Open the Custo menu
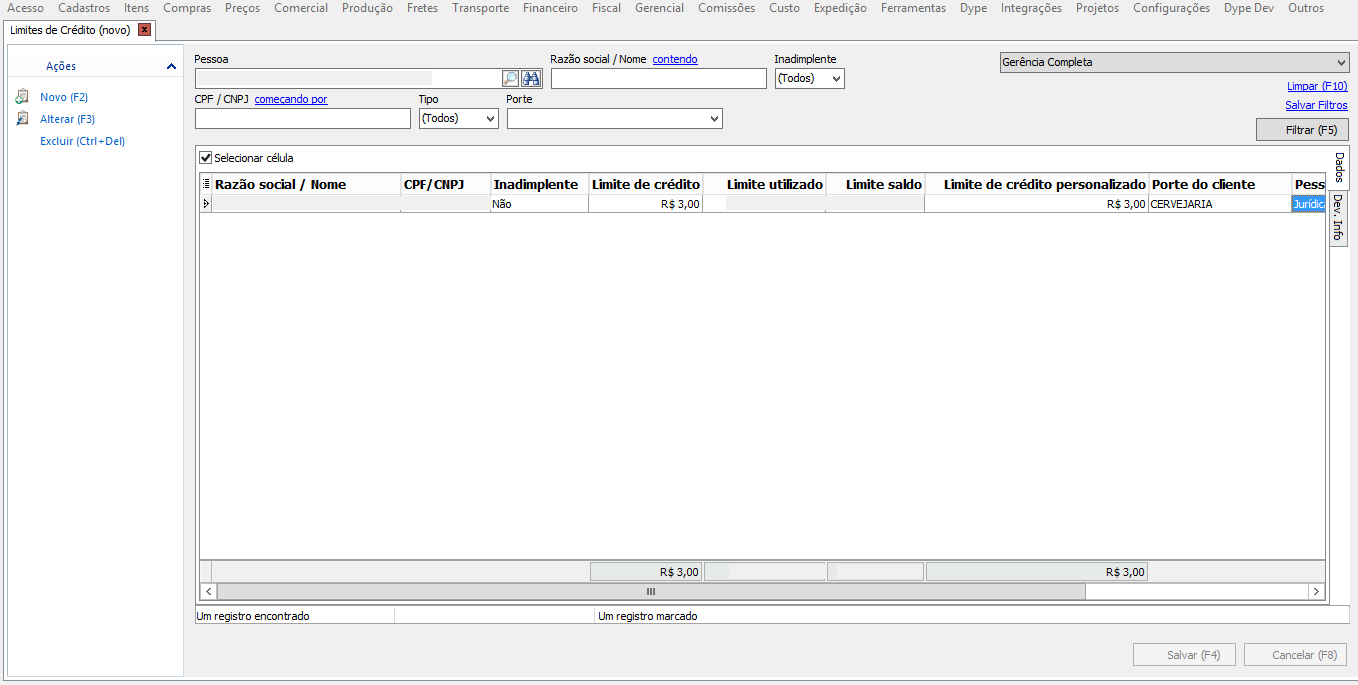1358x685 pixels. 785,8
